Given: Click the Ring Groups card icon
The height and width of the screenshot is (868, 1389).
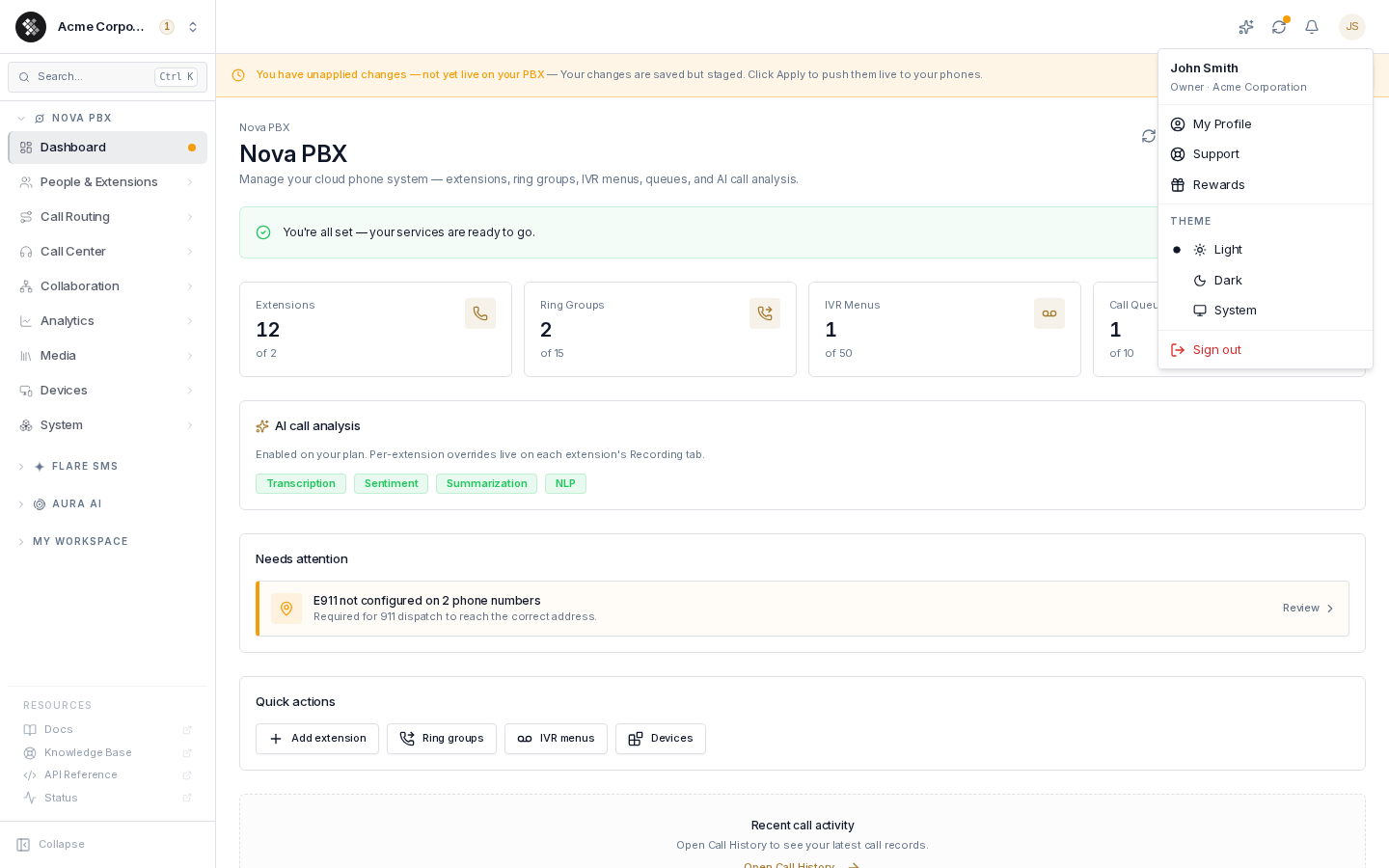Looking at the screenshot, I should pyautogui.click(x=765, y=313).
